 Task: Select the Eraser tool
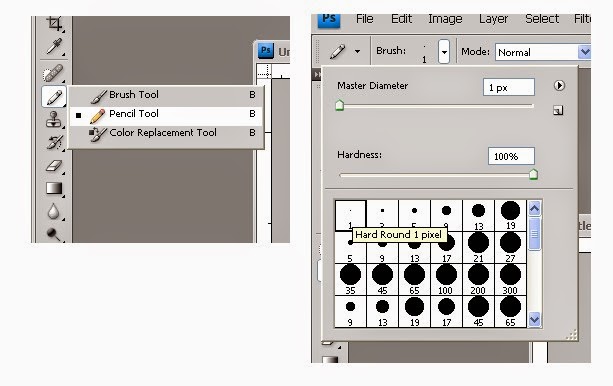[54, 165]
